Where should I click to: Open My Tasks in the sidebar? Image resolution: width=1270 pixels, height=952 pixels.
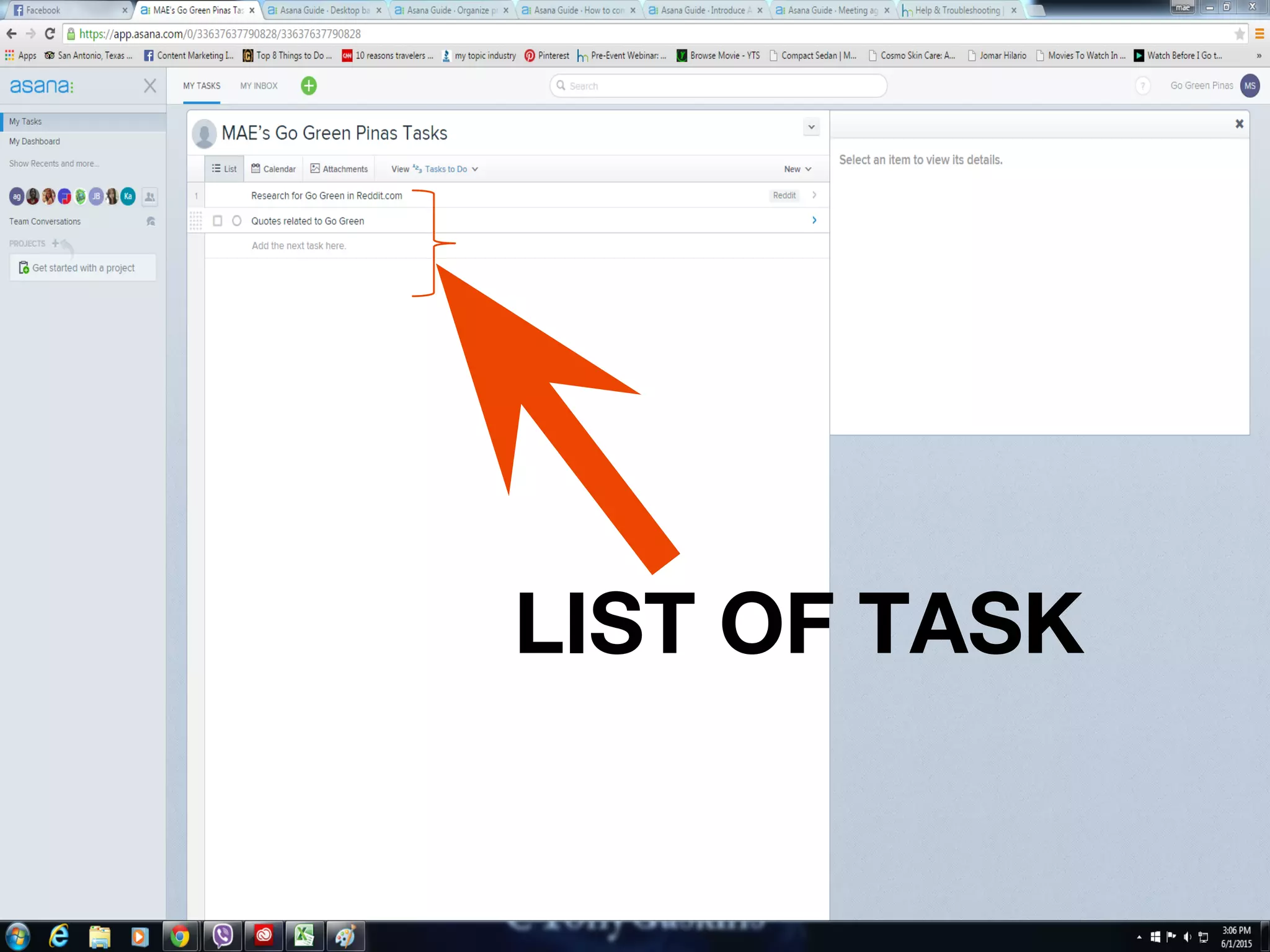tap(83, 121)
